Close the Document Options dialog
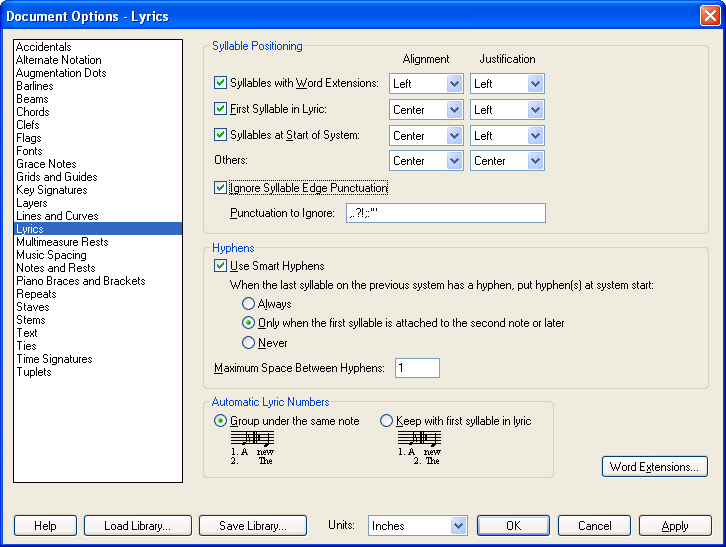 click(708, 15)
